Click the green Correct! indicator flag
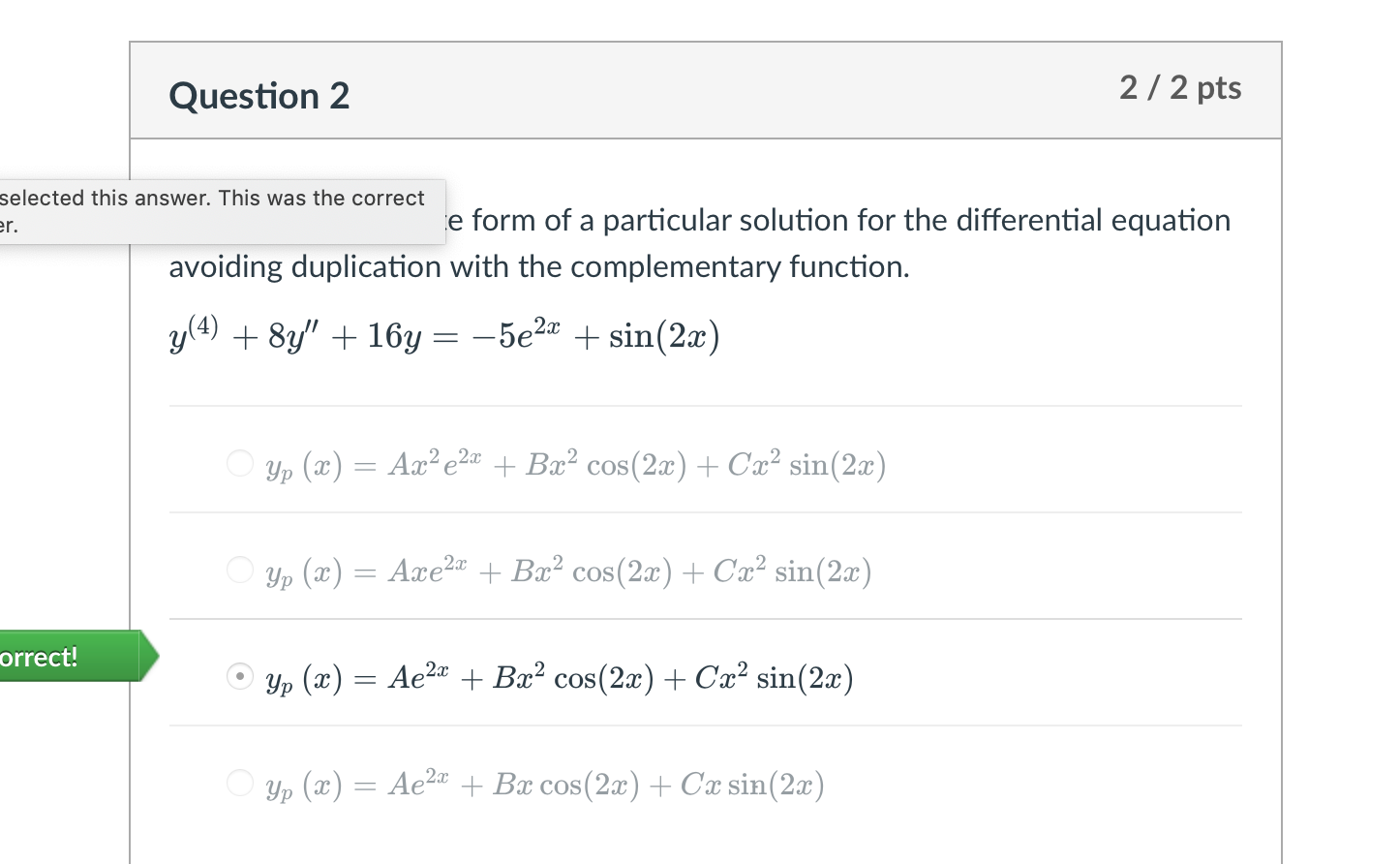1400x864 pixels. click(68, 657)
